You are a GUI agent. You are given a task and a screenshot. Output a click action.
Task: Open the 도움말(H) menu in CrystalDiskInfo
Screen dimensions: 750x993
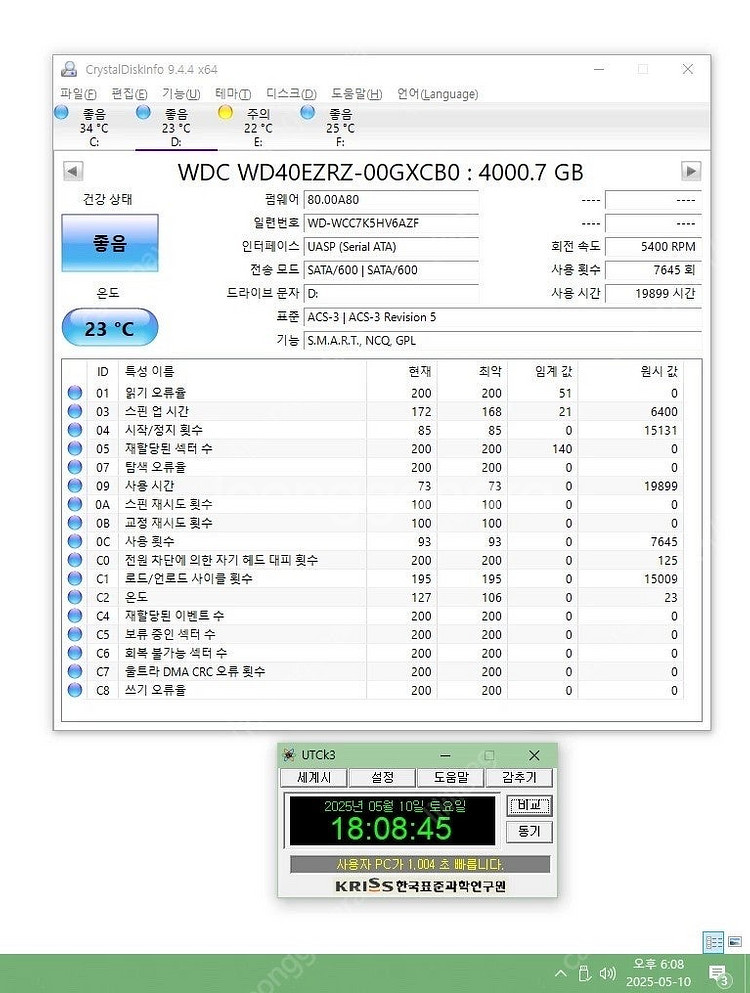pyautogui.click(x=357, y=94)
